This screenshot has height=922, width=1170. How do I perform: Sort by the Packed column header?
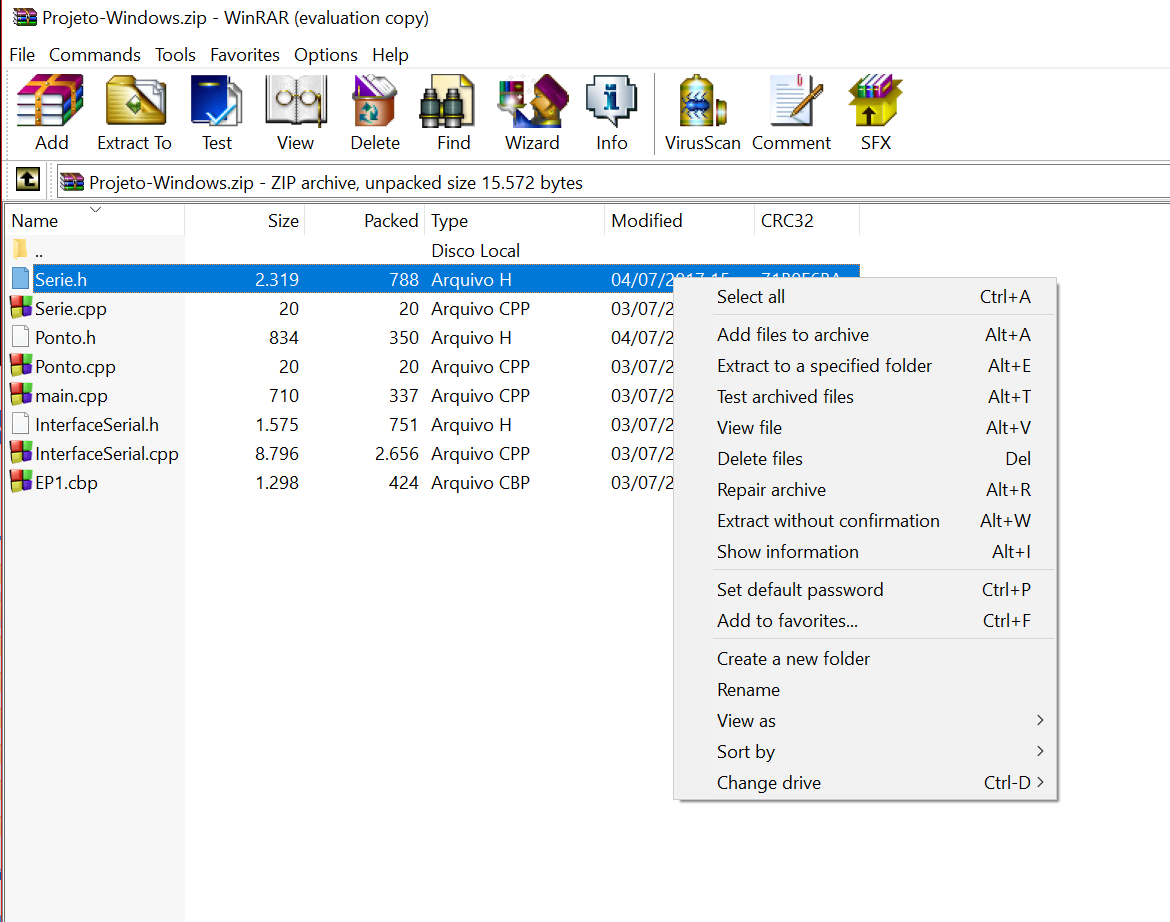[x=365, y=221]
